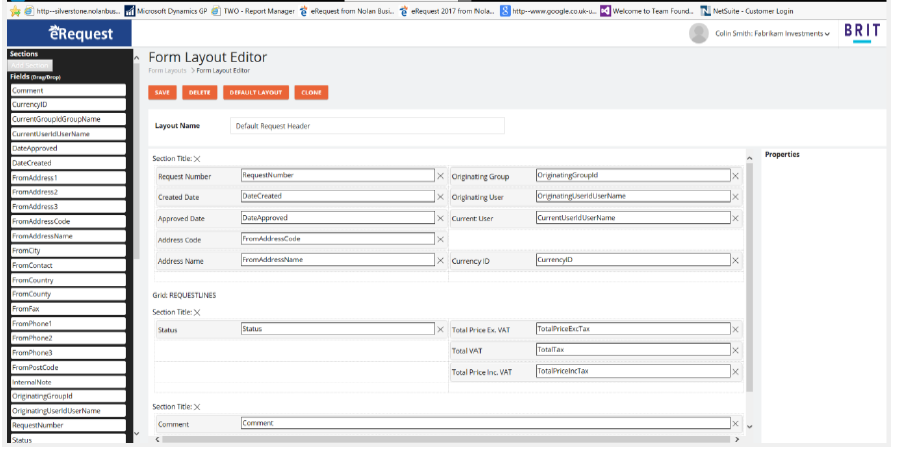The height and width of the screenshot is (453, 900).
Task: Click the X beside the Status field
Action: click(440, 329)
